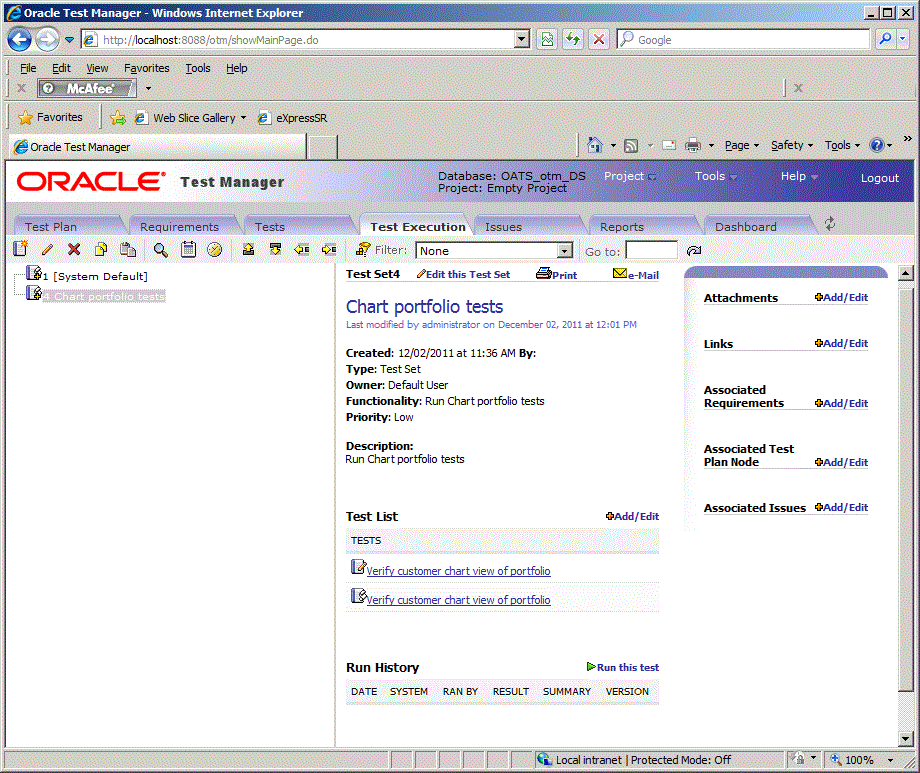Click the Logout link

click(880, 178)
